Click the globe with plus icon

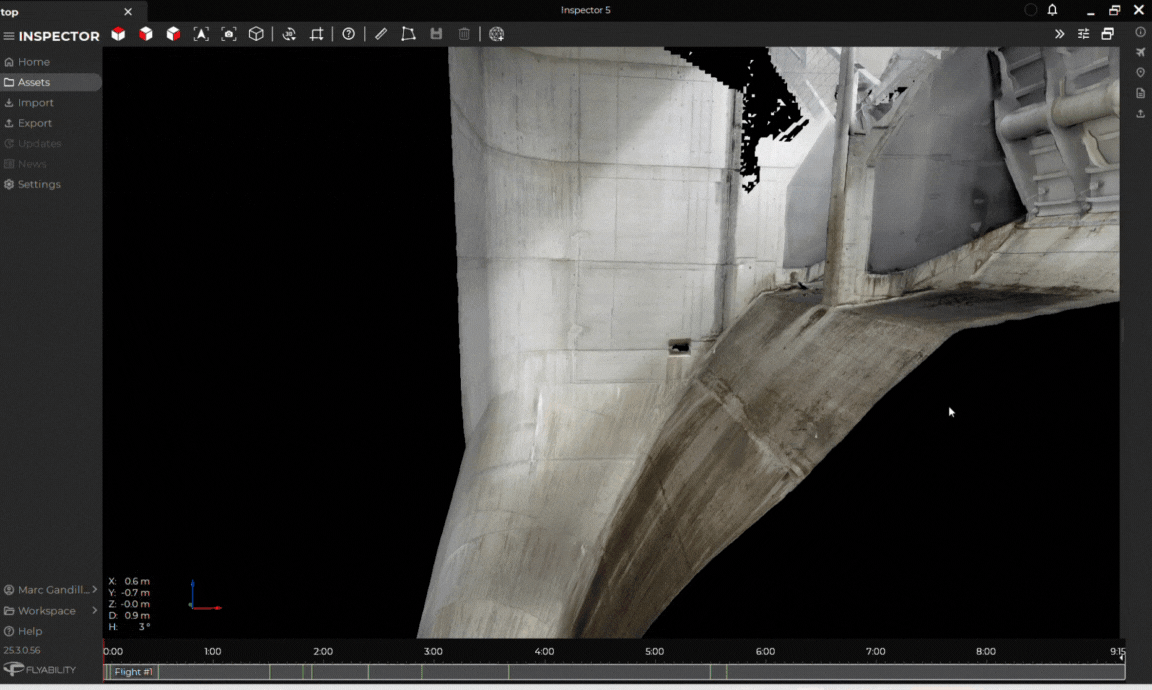point(497,34)
